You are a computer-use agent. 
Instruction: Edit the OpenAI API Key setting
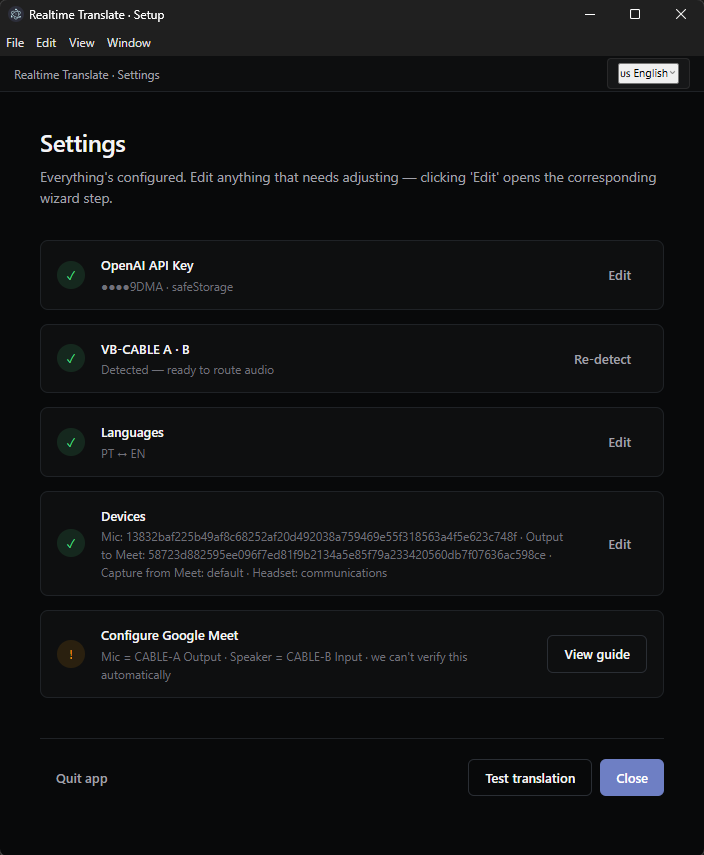pos(619,275)
